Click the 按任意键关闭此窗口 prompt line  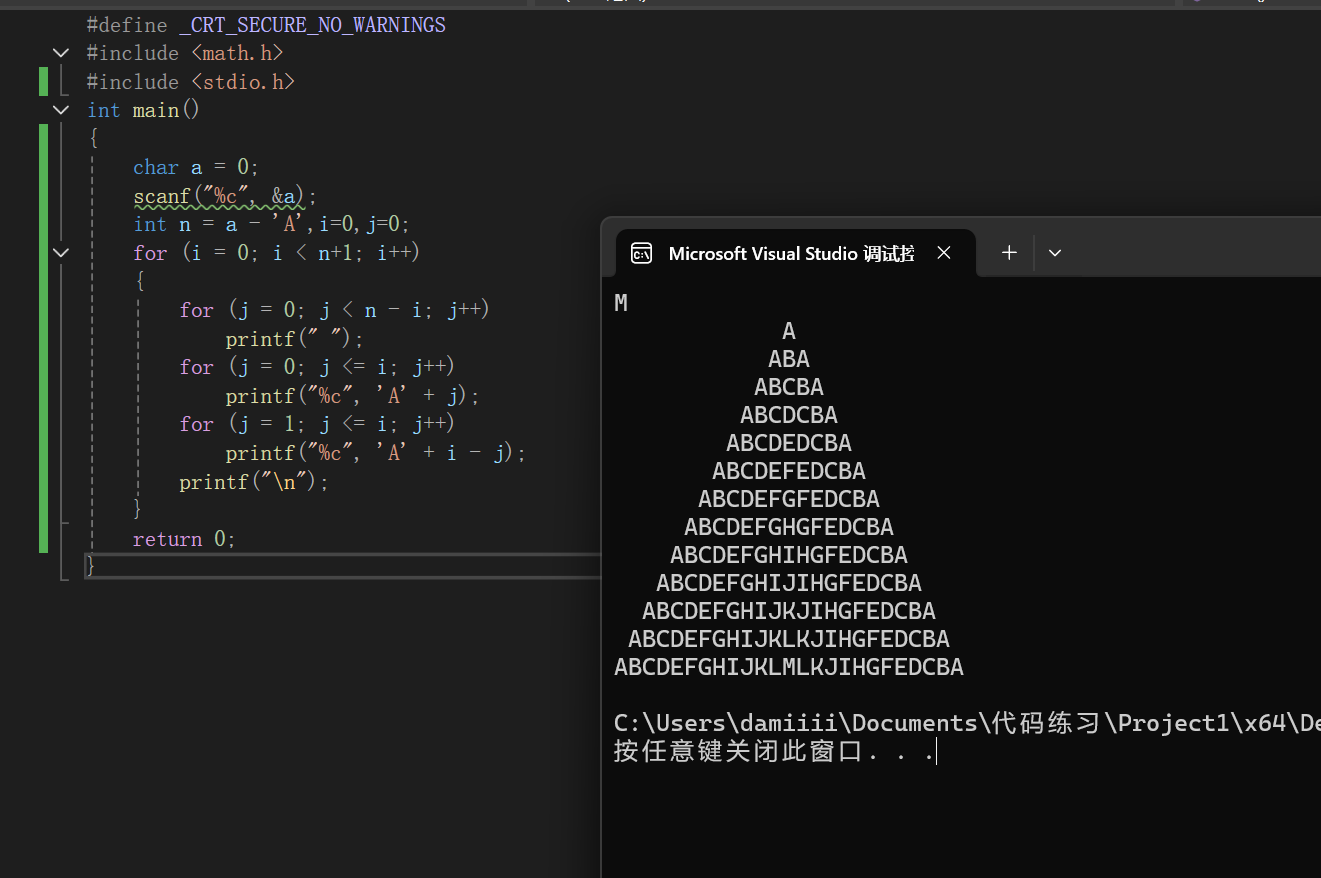pyautogui.click(x=775, y=751)
